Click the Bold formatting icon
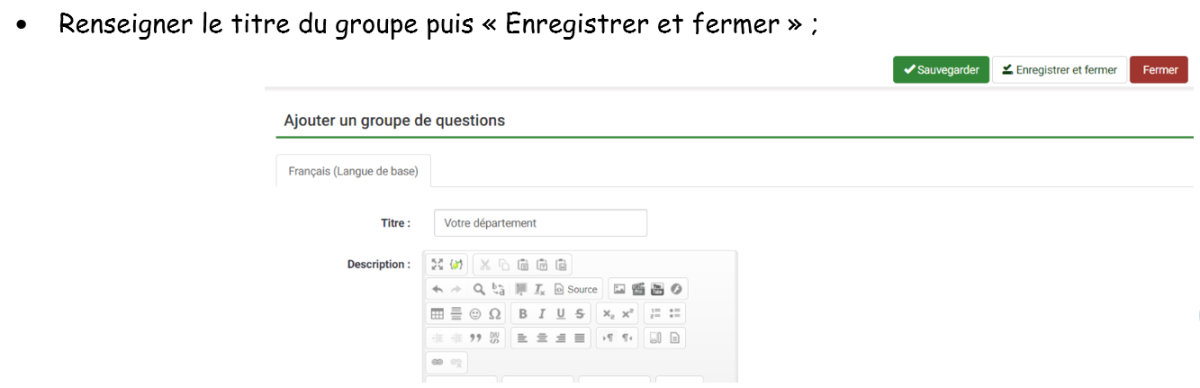Viewport: 1200px width, 388px height. coord(523,314)
